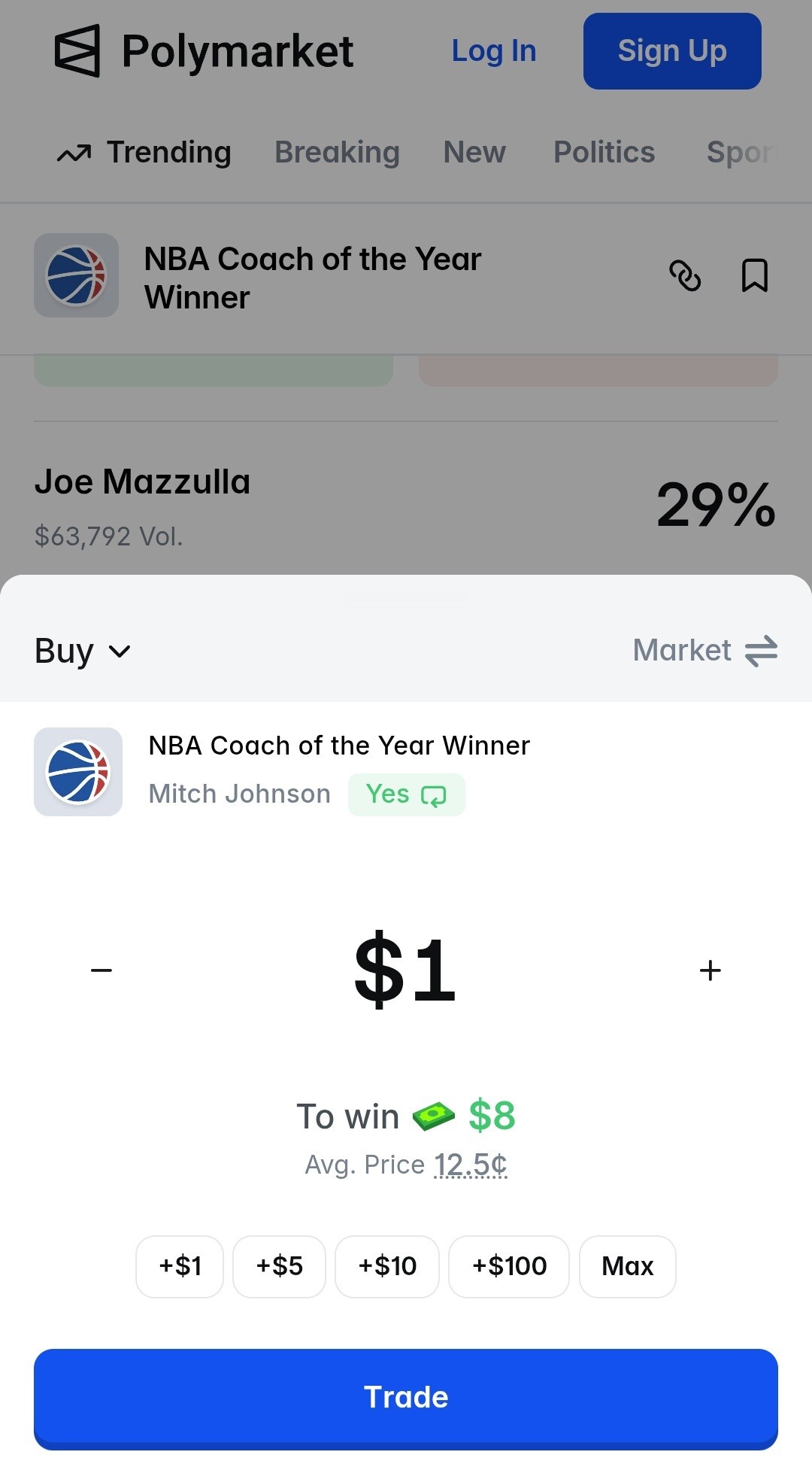Screen dimensions: 812x1467
Task: Open the Breaking tab
Action: [x=337, y=152]
